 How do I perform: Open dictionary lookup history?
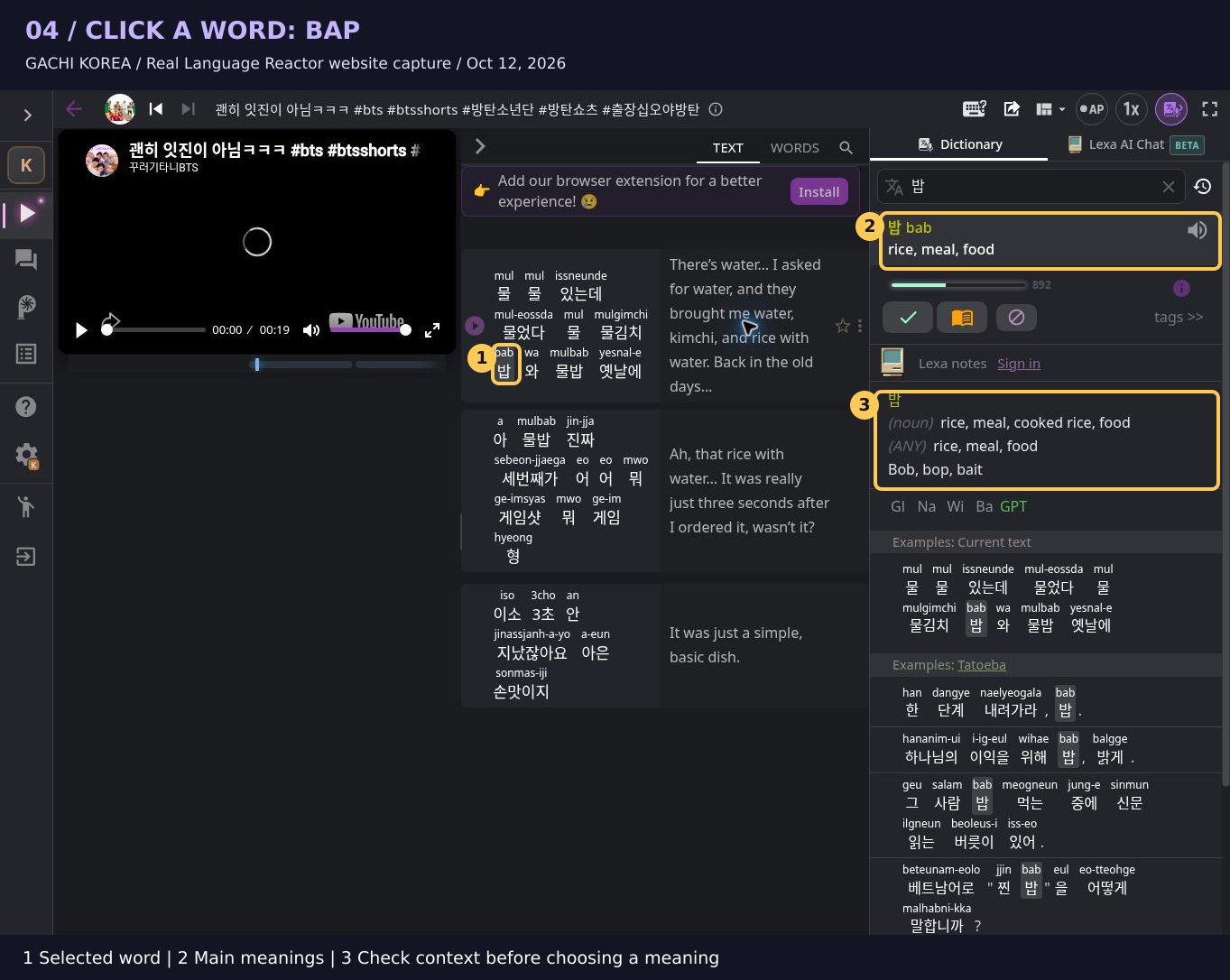(1203, 186)
